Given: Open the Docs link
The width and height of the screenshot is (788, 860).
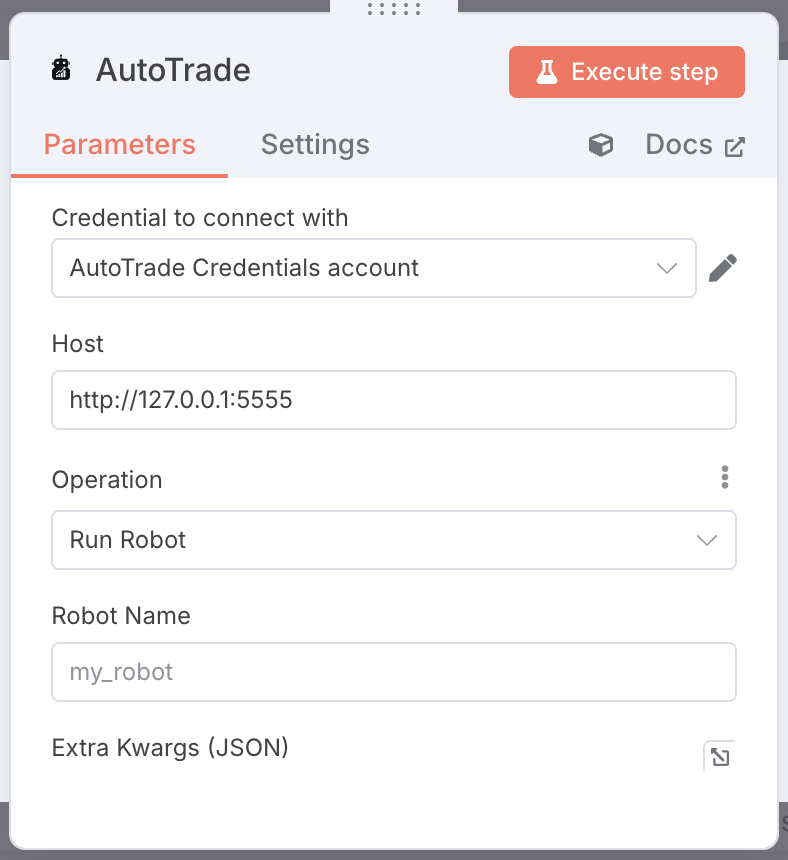Looking at the screenshot, I should pos(679,145).
